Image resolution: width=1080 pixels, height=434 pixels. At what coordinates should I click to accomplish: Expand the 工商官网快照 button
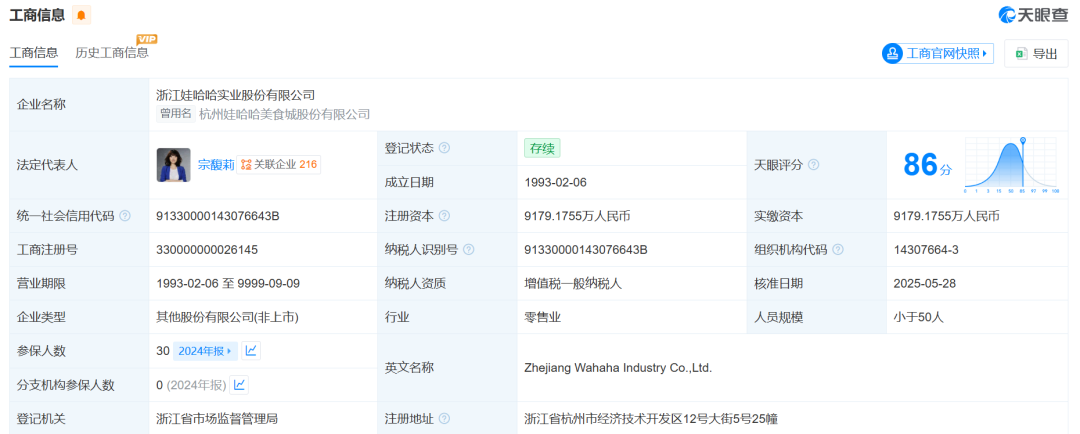tap(937, 54)
